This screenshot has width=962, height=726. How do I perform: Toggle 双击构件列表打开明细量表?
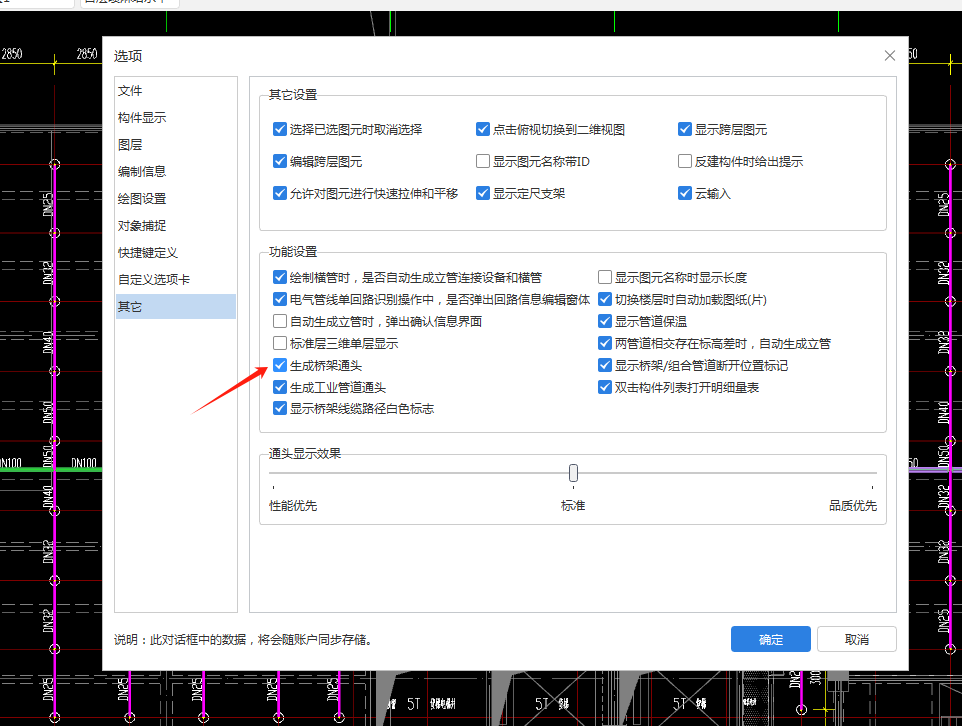[605, 387]
